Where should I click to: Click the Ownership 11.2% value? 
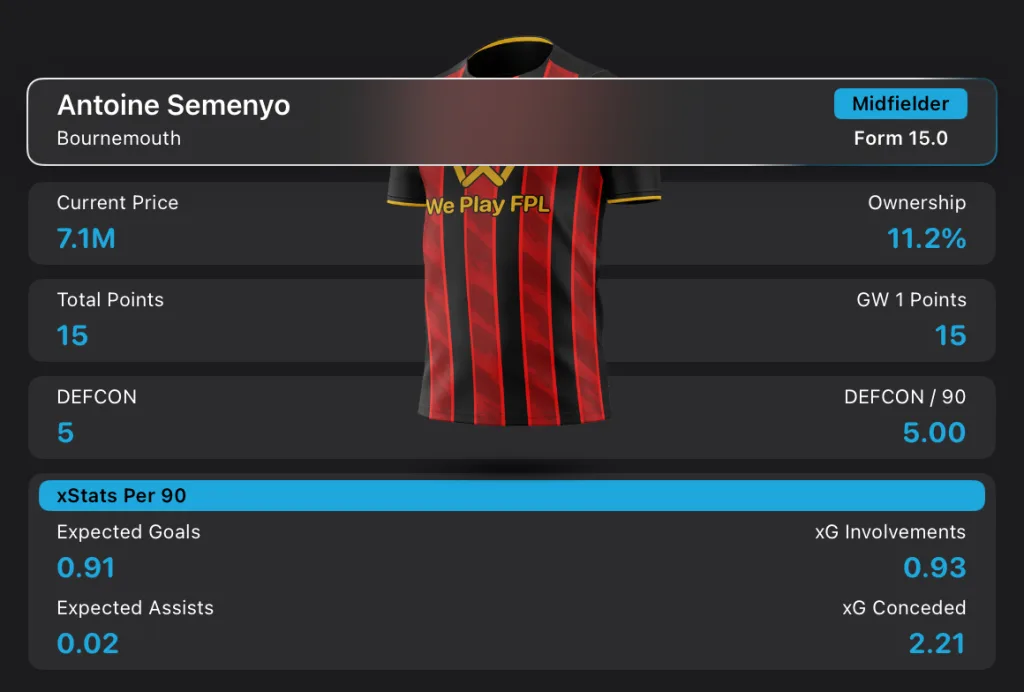pos(927,238)
